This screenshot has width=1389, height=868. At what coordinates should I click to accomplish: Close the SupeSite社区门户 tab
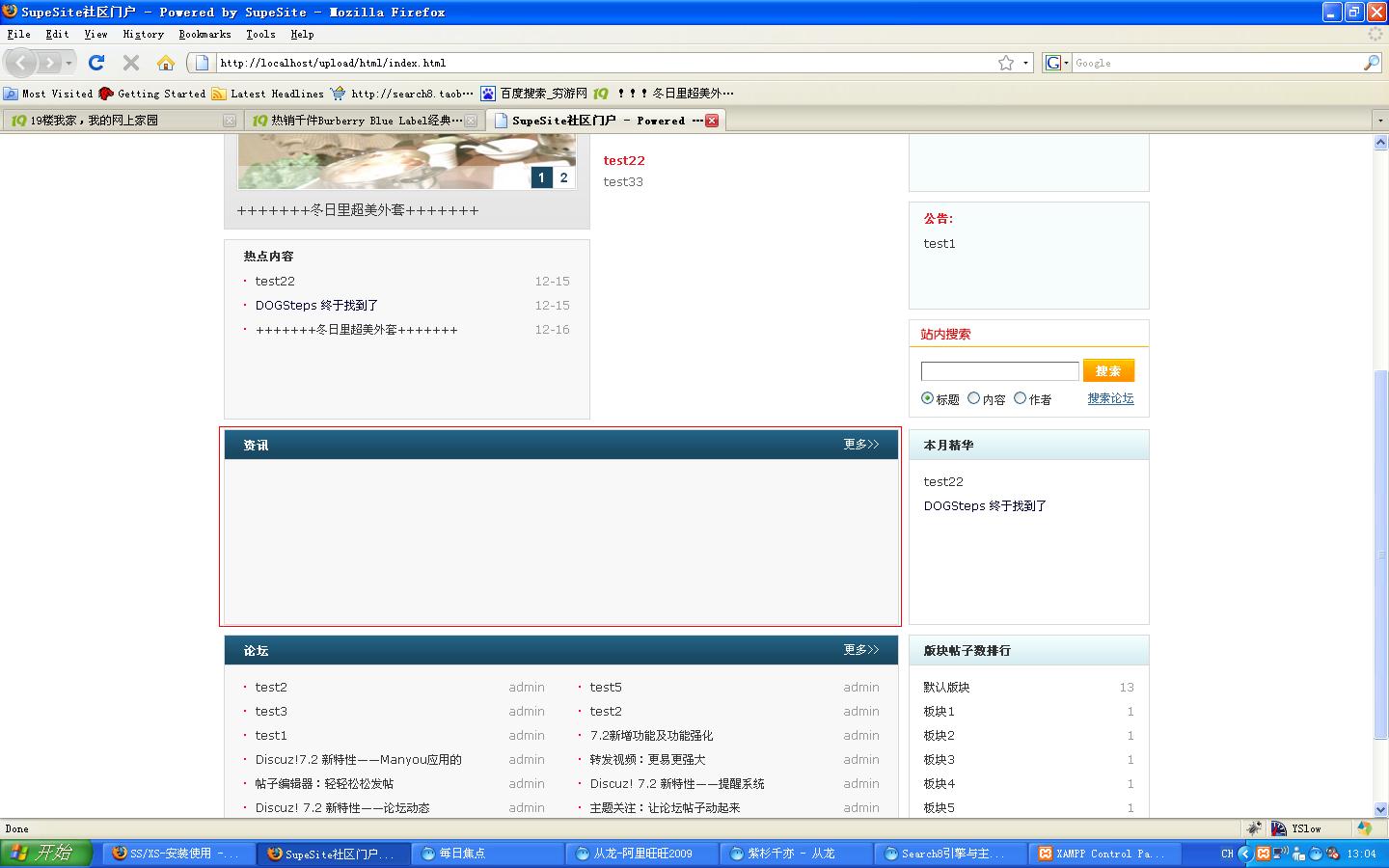712,121
